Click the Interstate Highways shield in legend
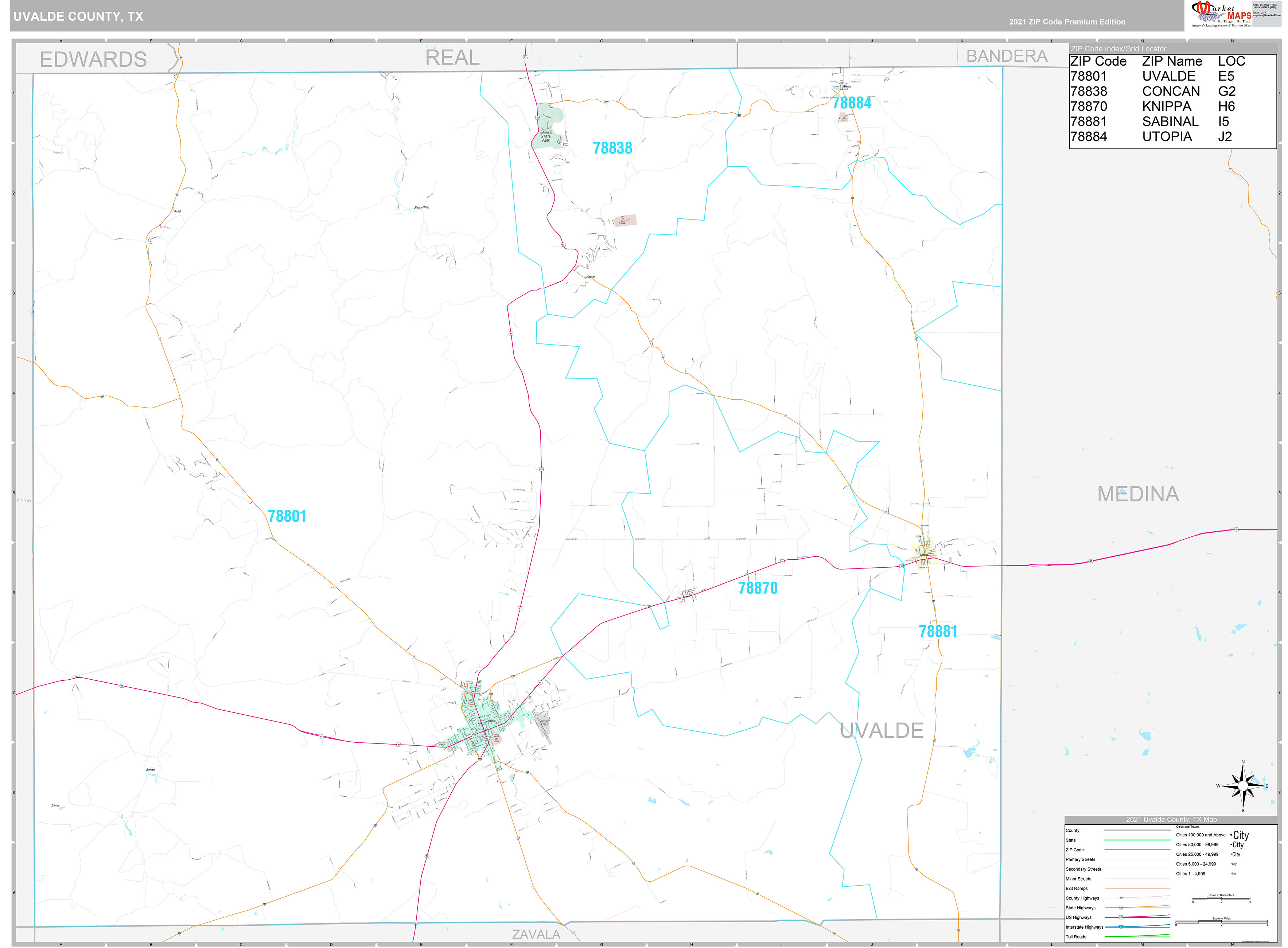1288x948 pixels. (1121, 927)
